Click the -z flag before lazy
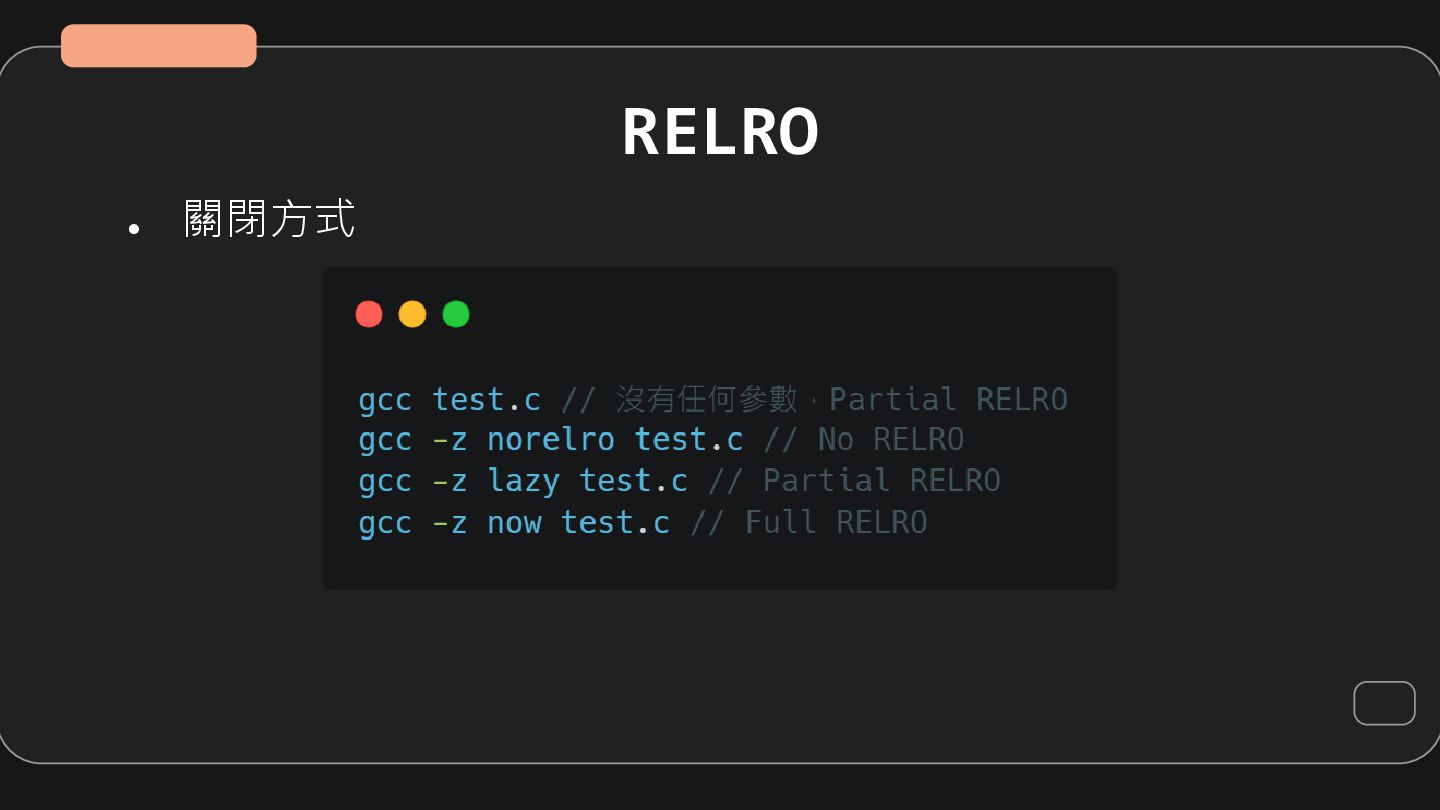This screenshot has height=810, width=1440. coord(449,481)
